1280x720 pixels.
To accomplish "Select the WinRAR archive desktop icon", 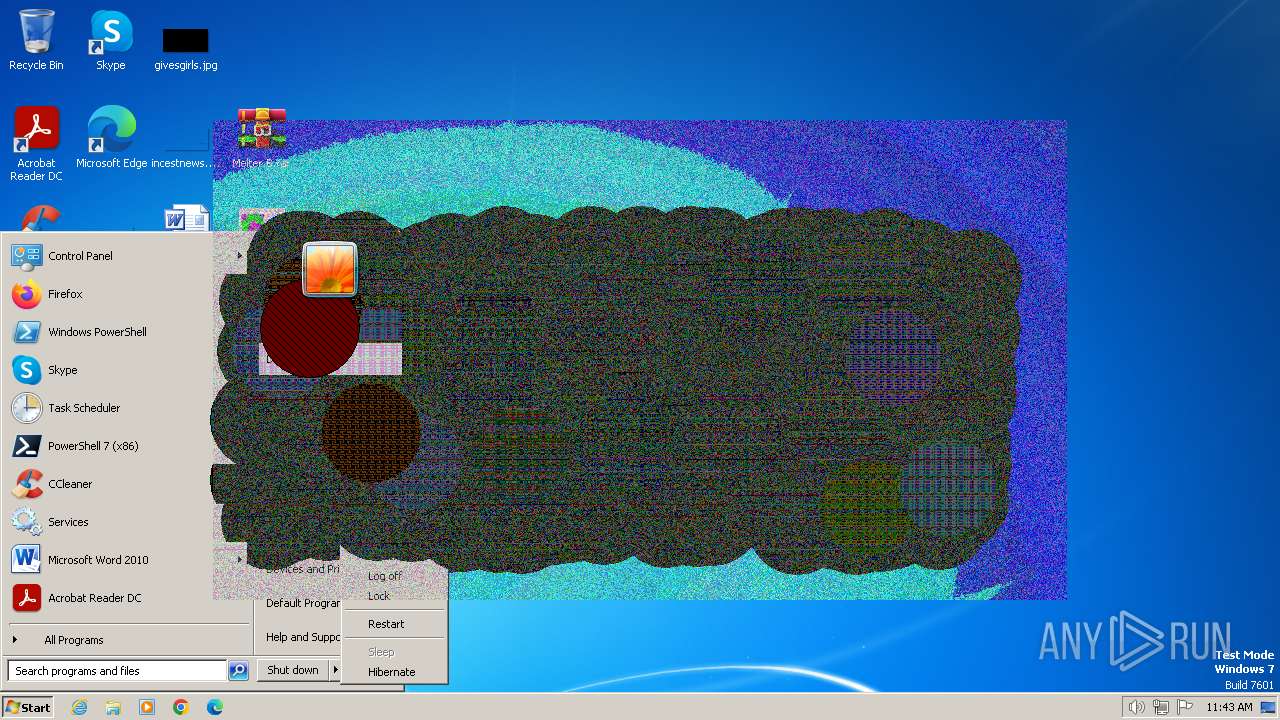I will tap(261, 138).
